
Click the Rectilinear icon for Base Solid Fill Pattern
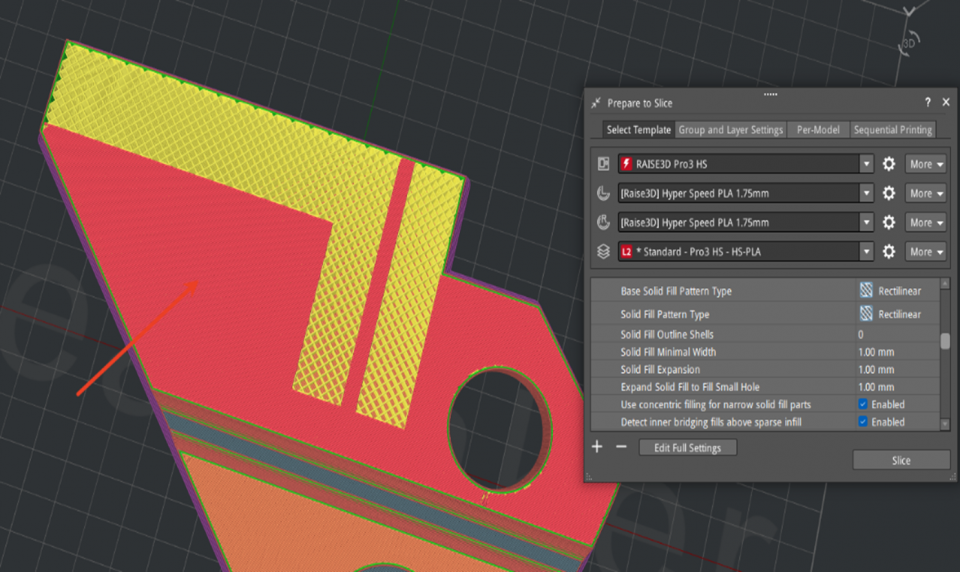click(866, 291)
